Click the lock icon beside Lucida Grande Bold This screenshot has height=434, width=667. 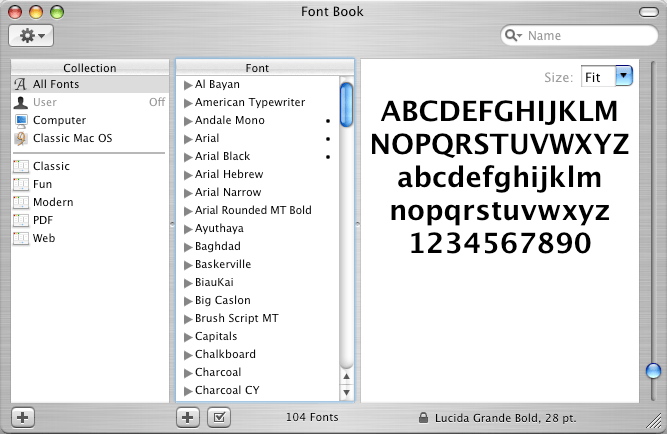pyautogui.click(x=423, y=417)
